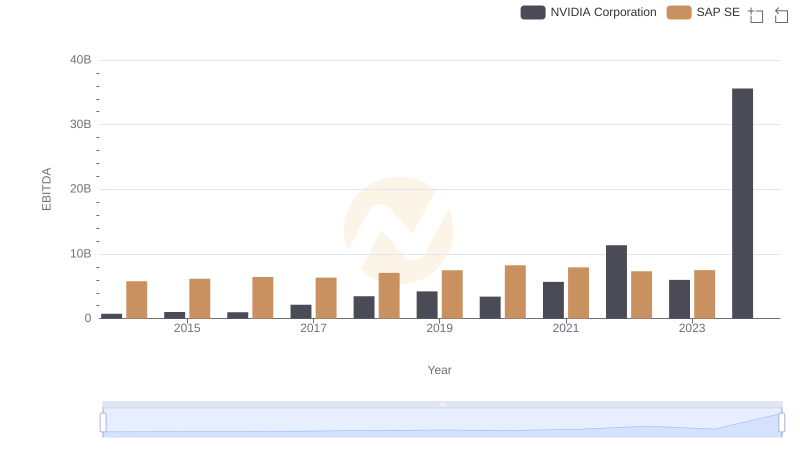This screenshot has height=461, width=800.
Task: Click the NVIDIA bar for 2020
Action: pos(490,308)
